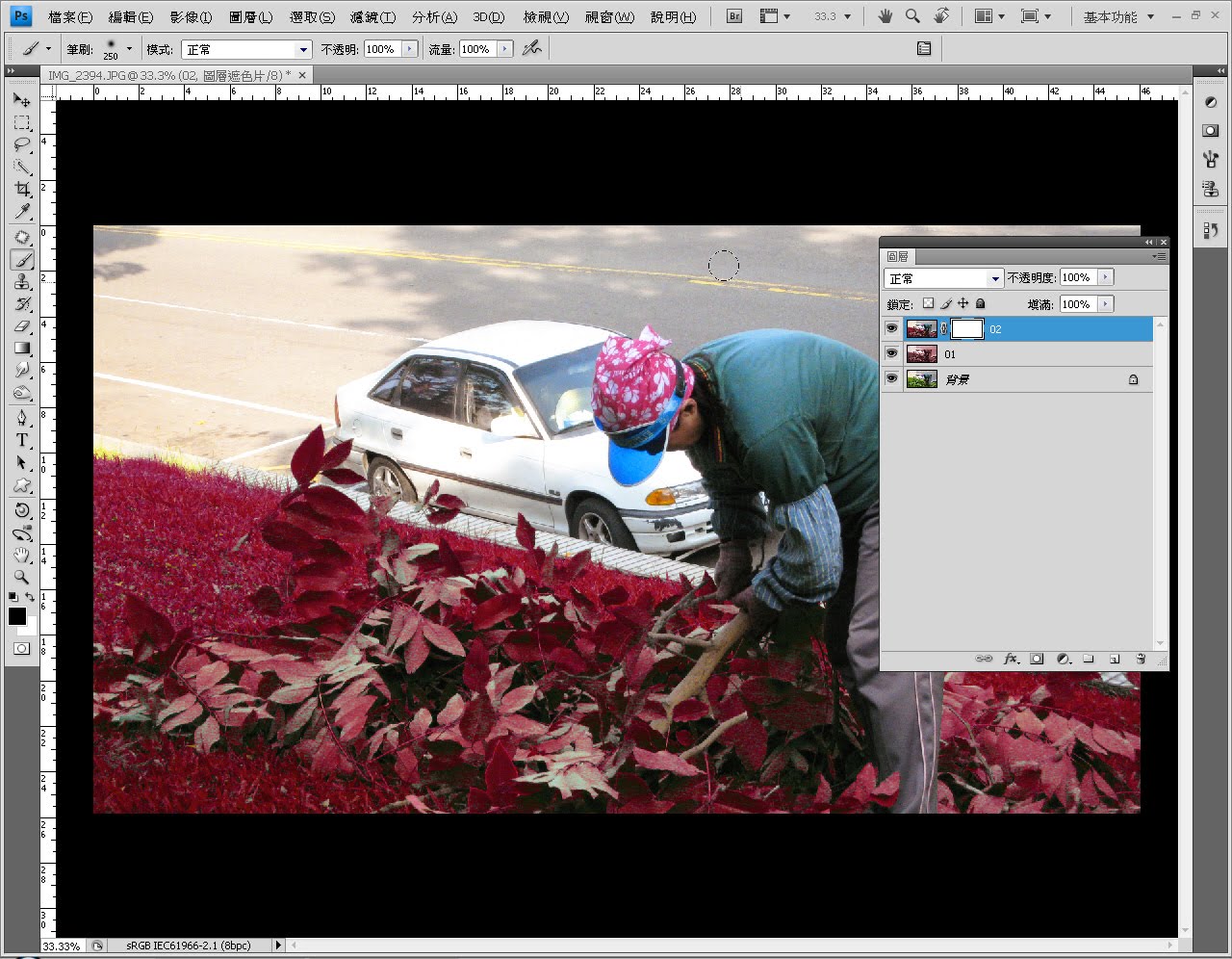Toggle airbrush mode in options bar
This screenshot has width=1232, height=959.
coord(531,48)
